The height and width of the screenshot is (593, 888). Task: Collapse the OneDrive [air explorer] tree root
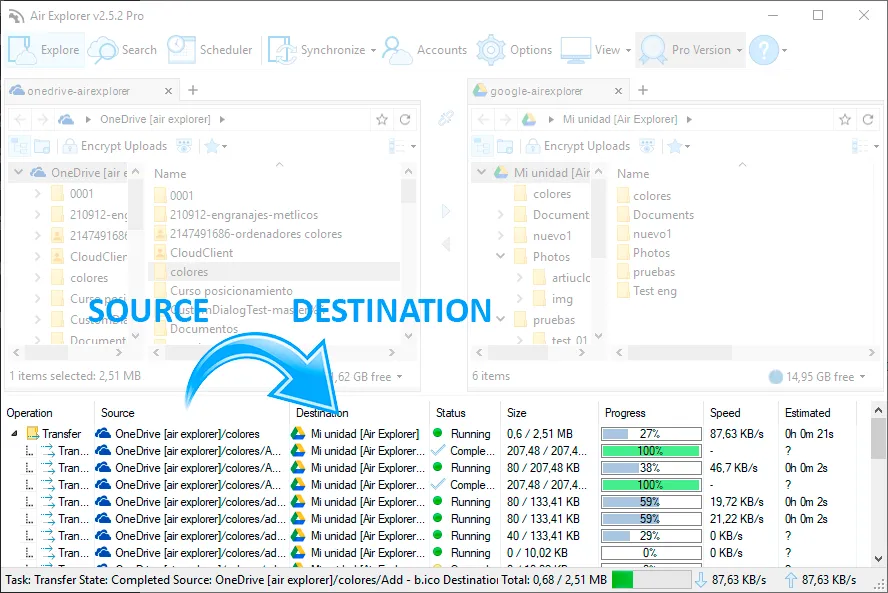[x=19, y=172]
